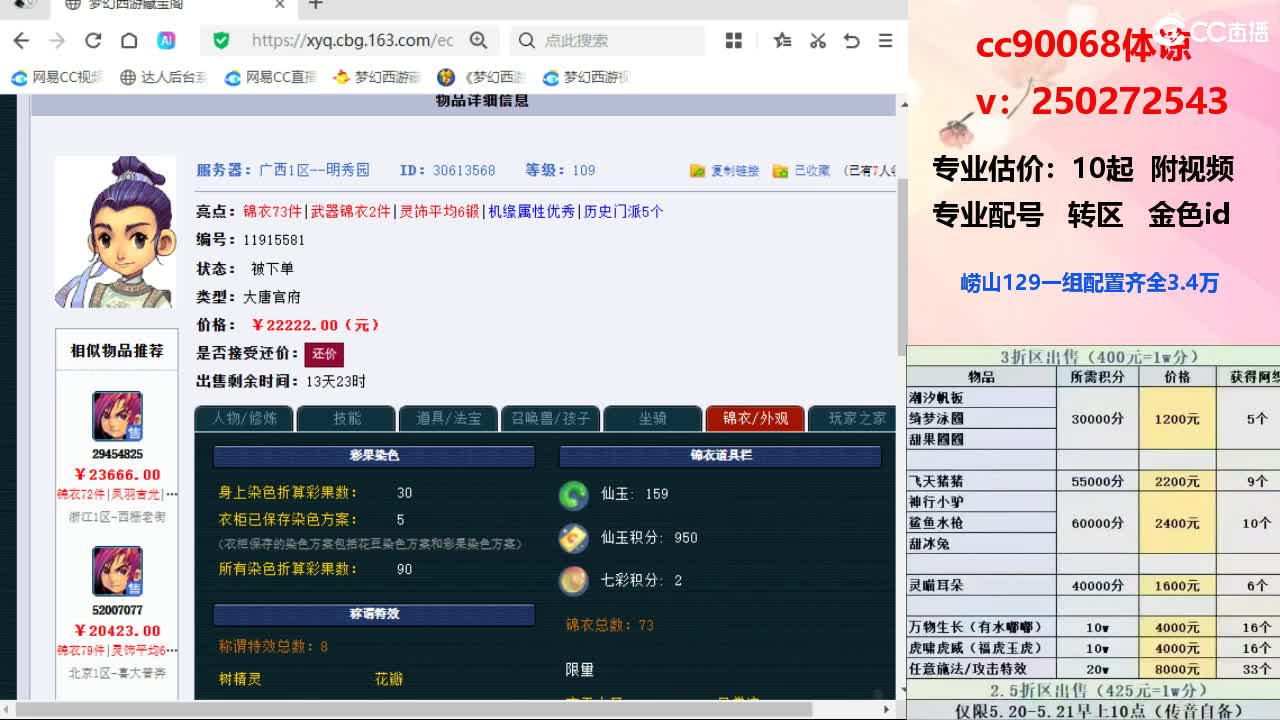Click the main character avatar portrait
The height and width of the screenshot is (720, 1280).
pos(116,231)
